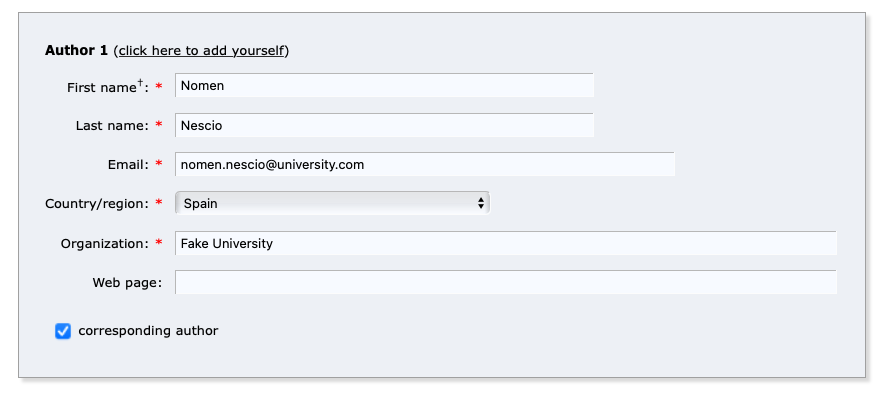Select the Organization field with Fake University
The height and width of the screenshot is (397, 881).
coord(506,243)
